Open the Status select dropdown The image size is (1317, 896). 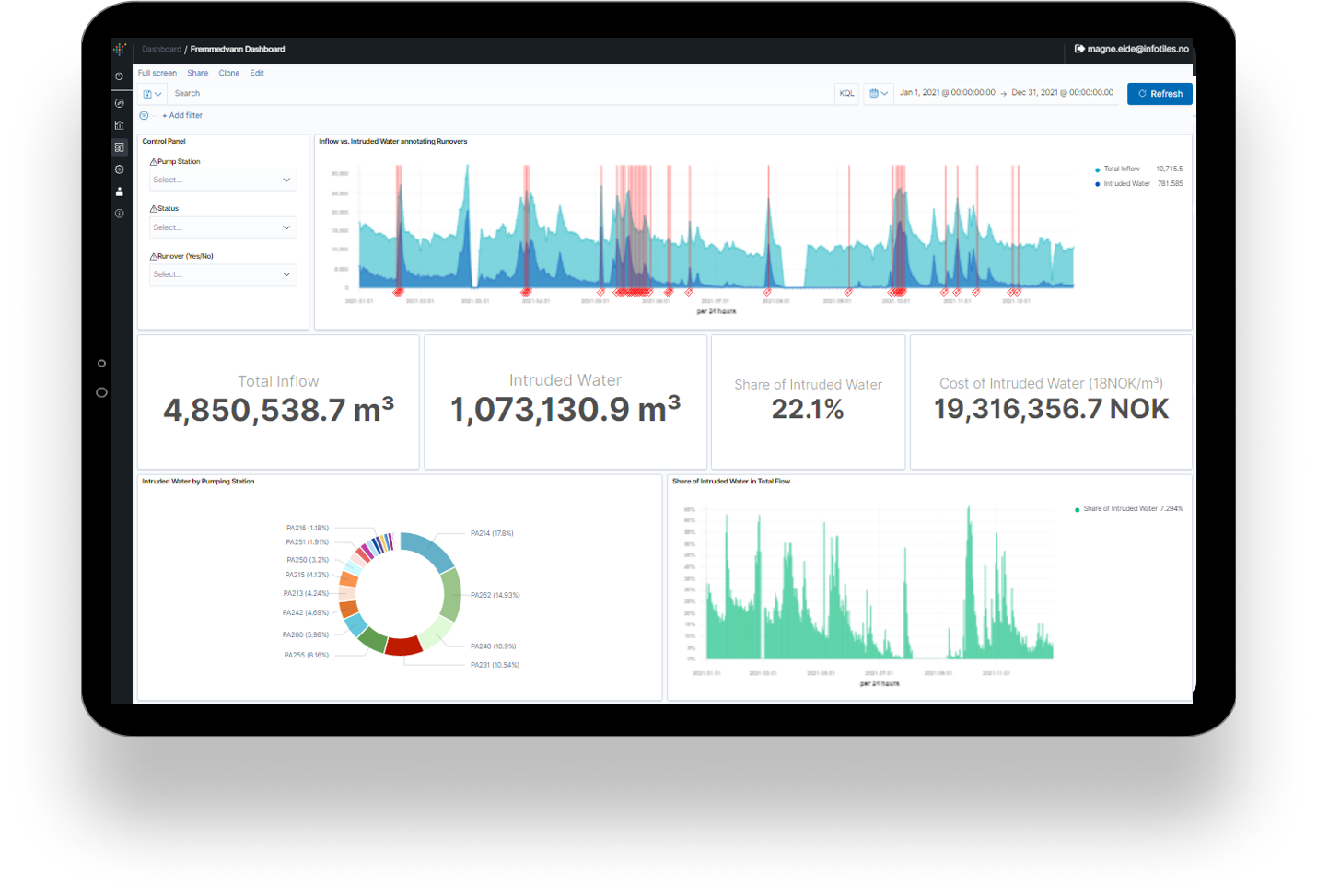tap(223, 227)
